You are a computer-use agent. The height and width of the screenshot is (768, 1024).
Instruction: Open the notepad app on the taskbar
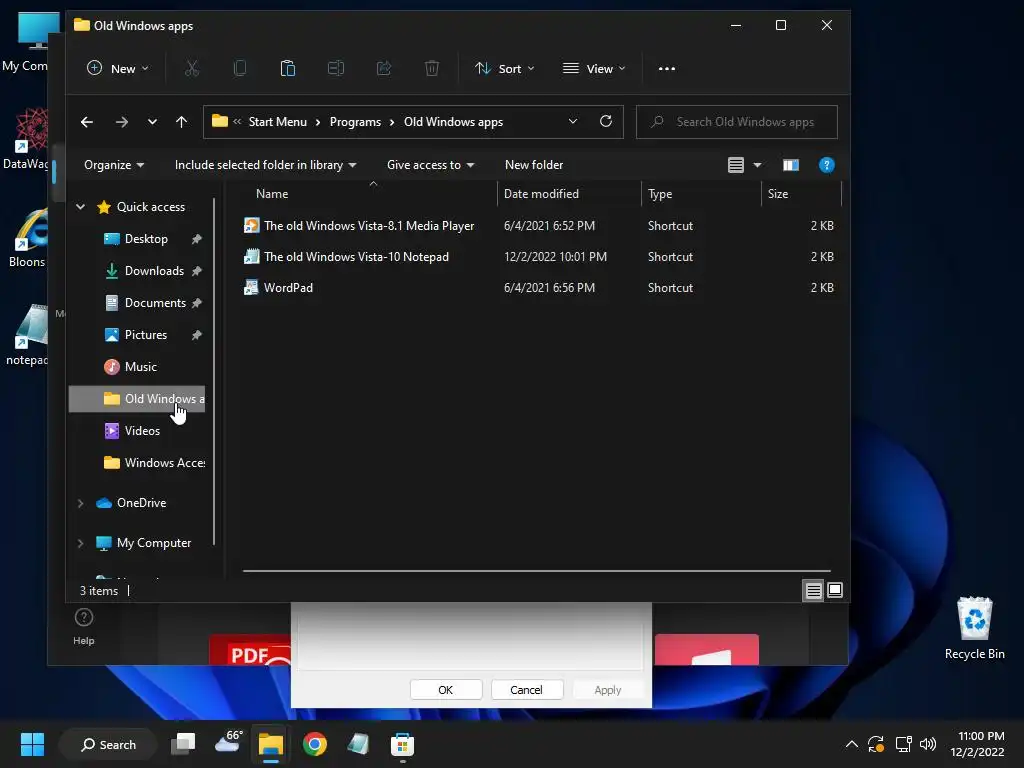click(358, 744)
